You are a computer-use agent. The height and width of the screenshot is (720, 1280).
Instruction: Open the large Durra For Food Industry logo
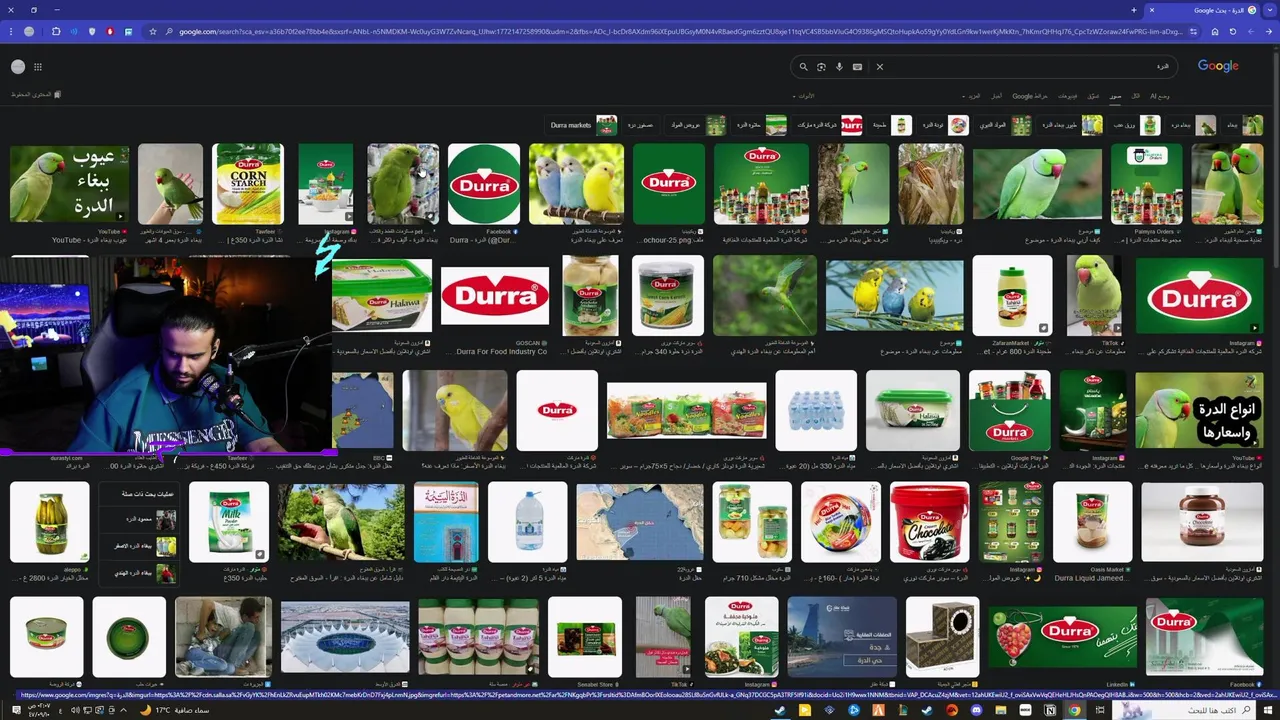(x=495, y=295)
